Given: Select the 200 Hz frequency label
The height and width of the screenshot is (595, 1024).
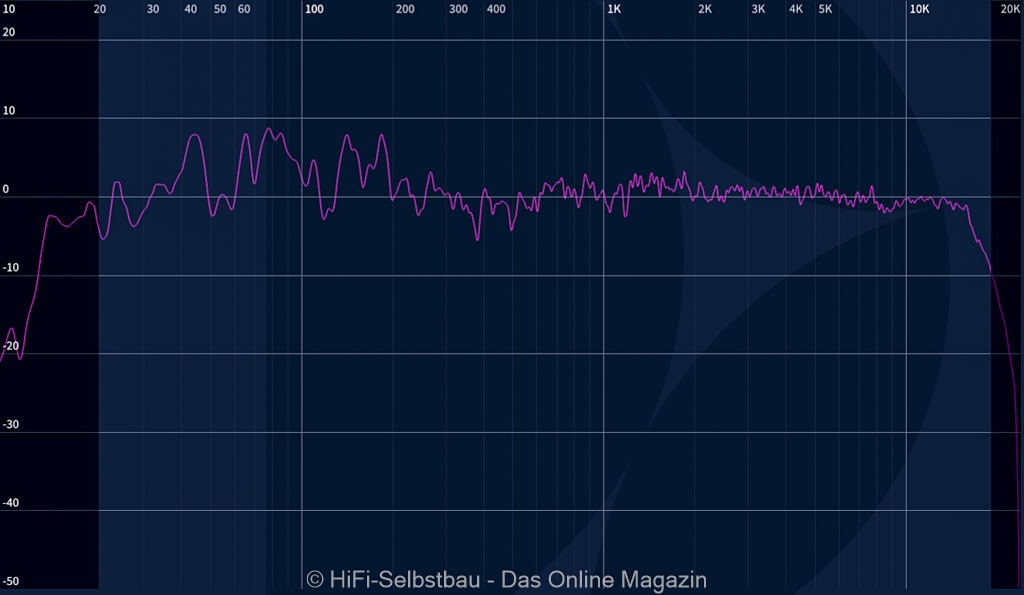Looking at the screenshot, I should (x=405, y=9).
